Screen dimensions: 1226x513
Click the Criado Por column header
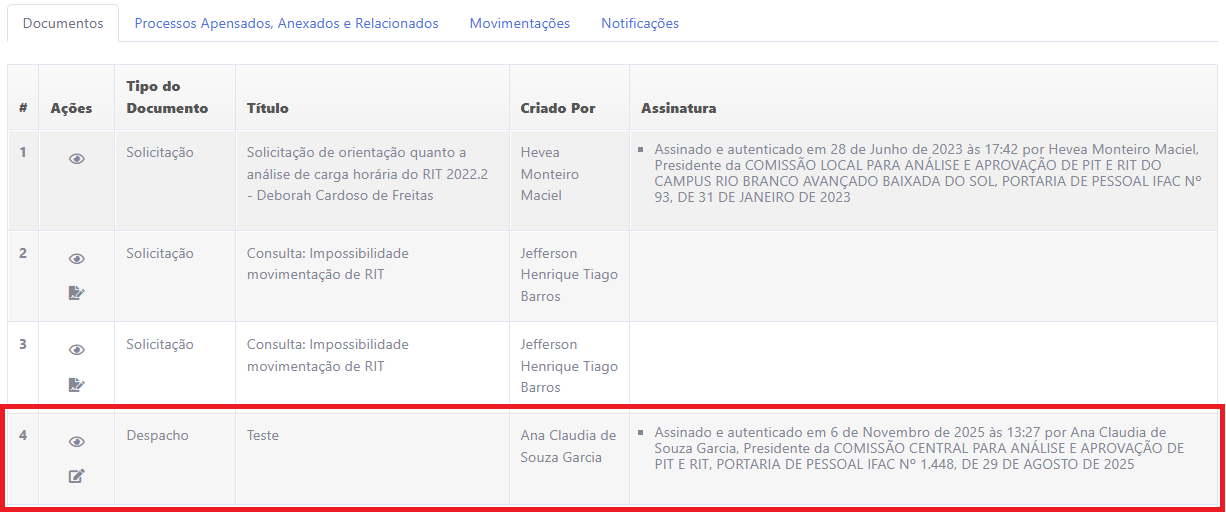(557, 108)
